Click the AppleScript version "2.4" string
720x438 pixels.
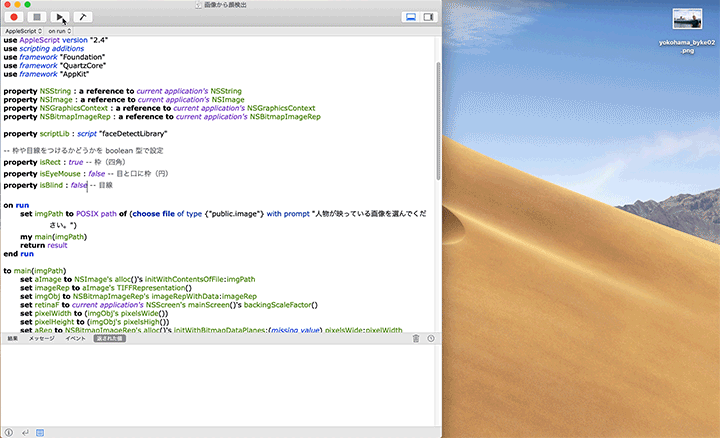click(99, 40)
